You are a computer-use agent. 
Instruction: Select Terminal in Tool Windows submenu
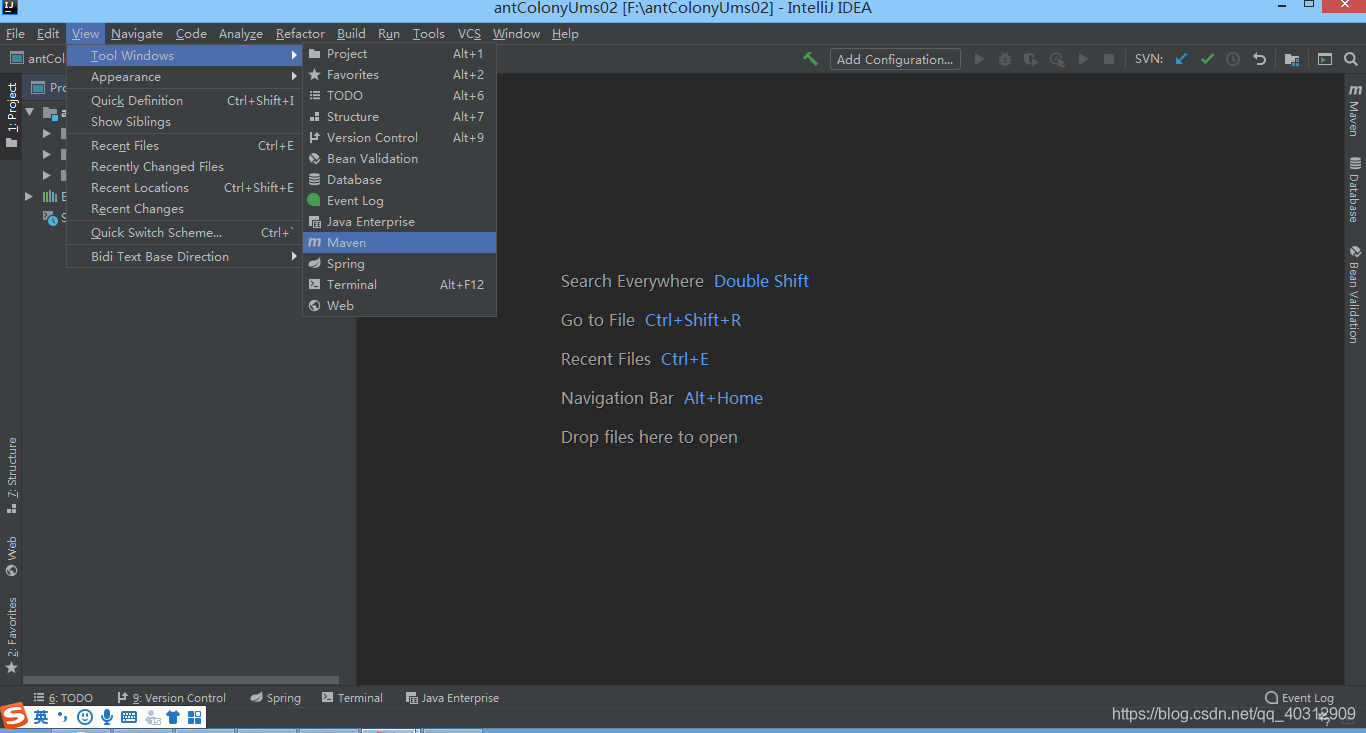399,285
